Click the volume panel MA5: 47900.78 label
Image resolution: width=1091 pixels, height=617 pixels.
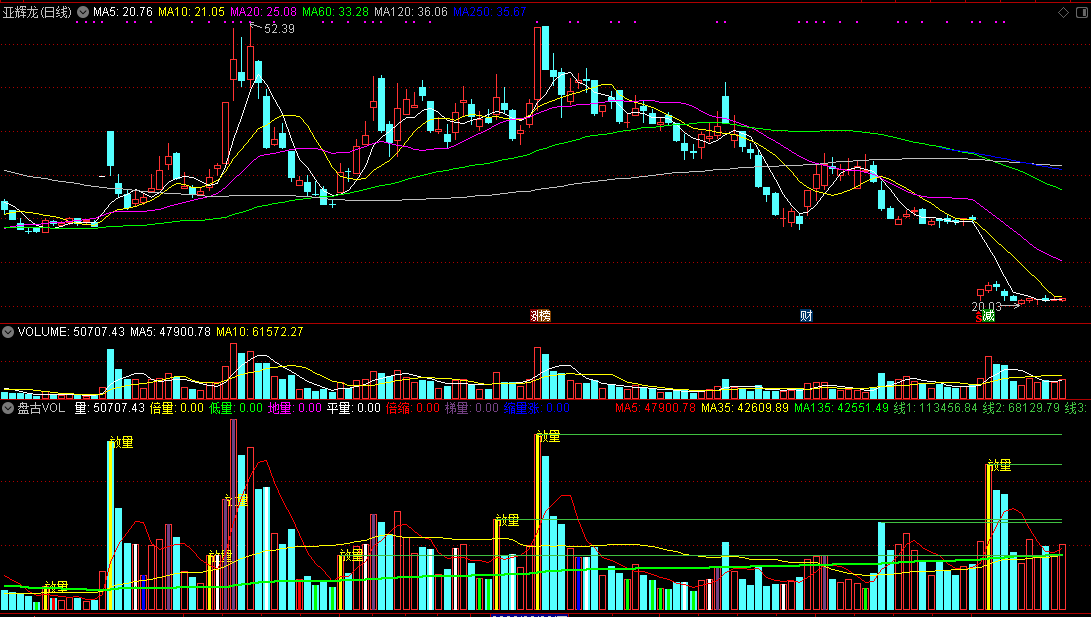(170, 332)
